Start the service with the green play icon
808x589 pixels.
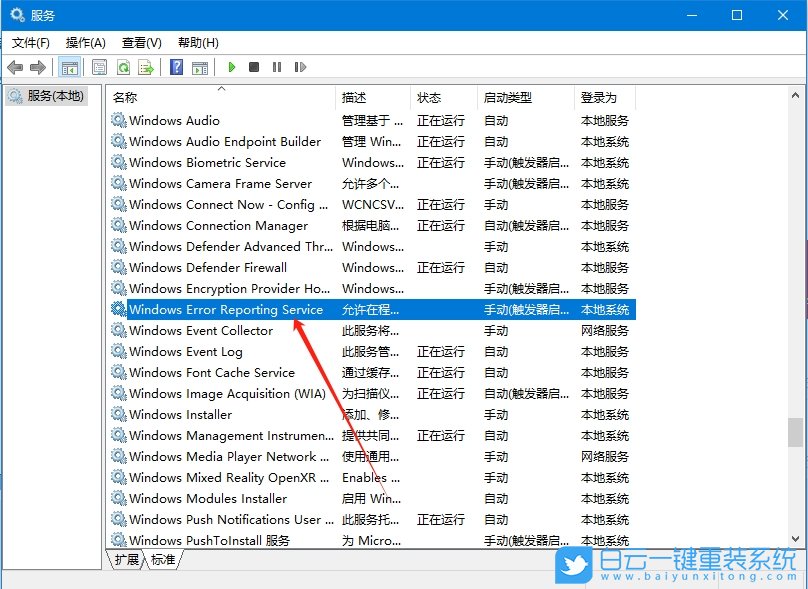pos(232,67)
